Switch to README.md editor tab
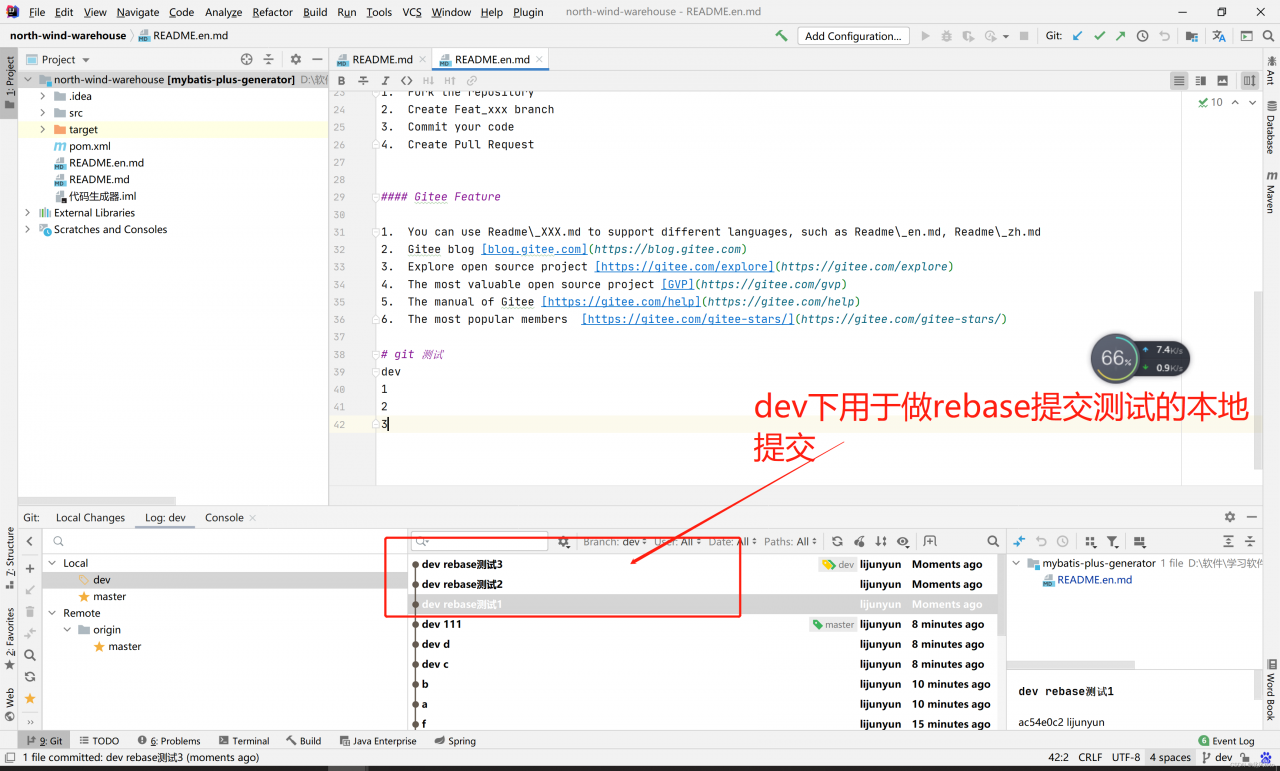1280x771 pixels. [382, 59]
